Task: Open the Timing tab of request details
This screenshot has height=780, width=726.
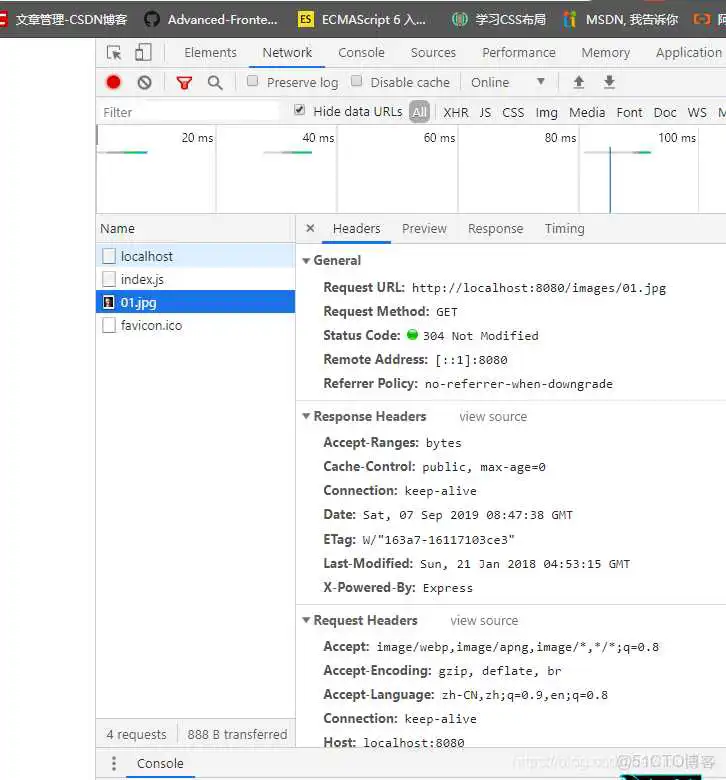Action: (x=564, y=229)
